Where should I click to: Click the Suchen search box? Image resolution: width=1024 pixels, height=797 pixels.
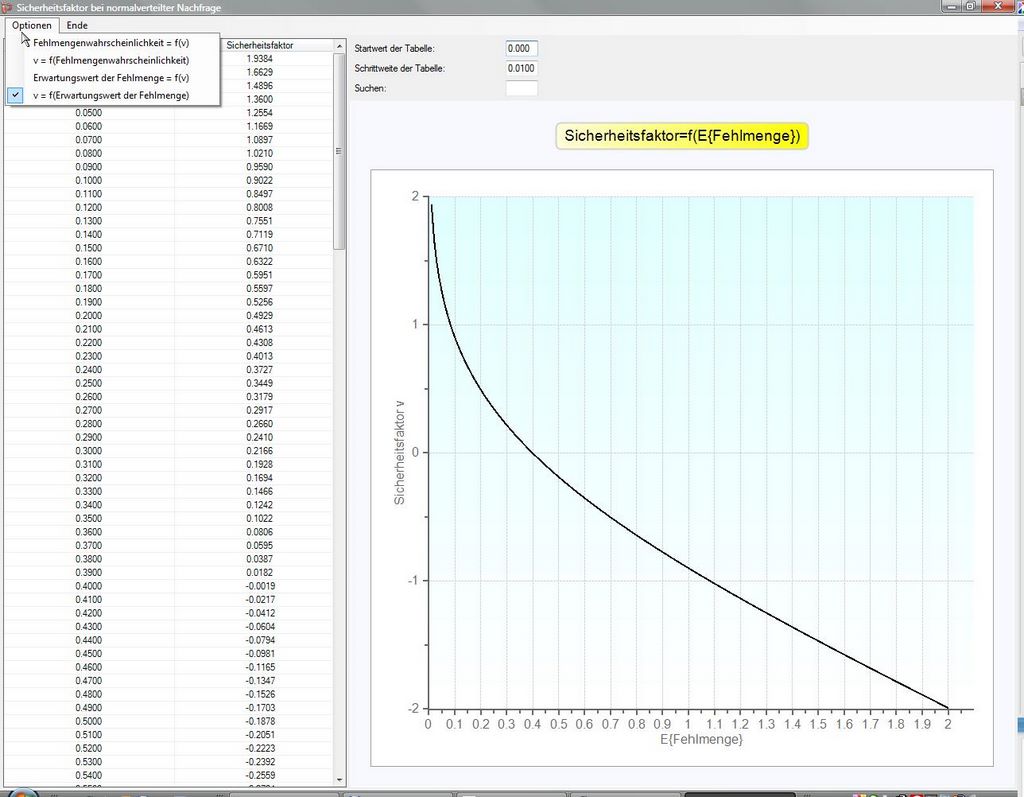(x=521, y=89)
